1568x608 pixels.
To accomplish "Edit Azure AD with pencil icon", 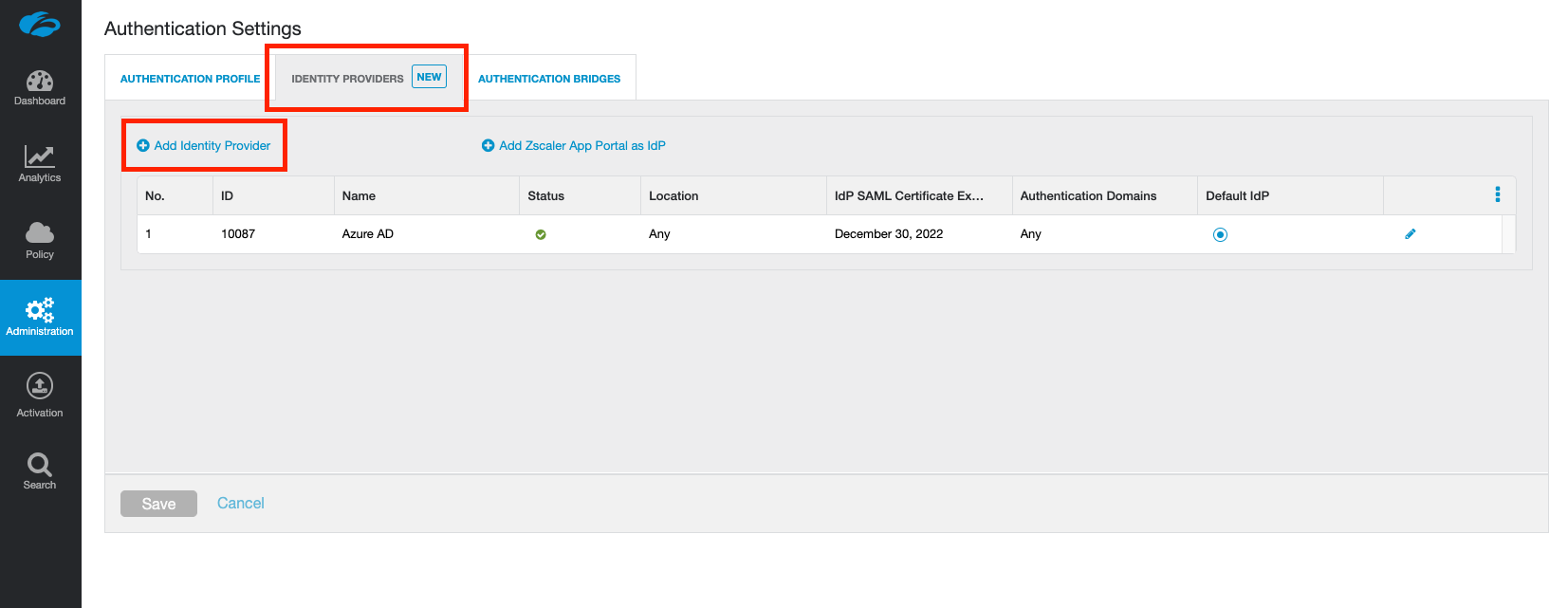I will (1410, 234).
